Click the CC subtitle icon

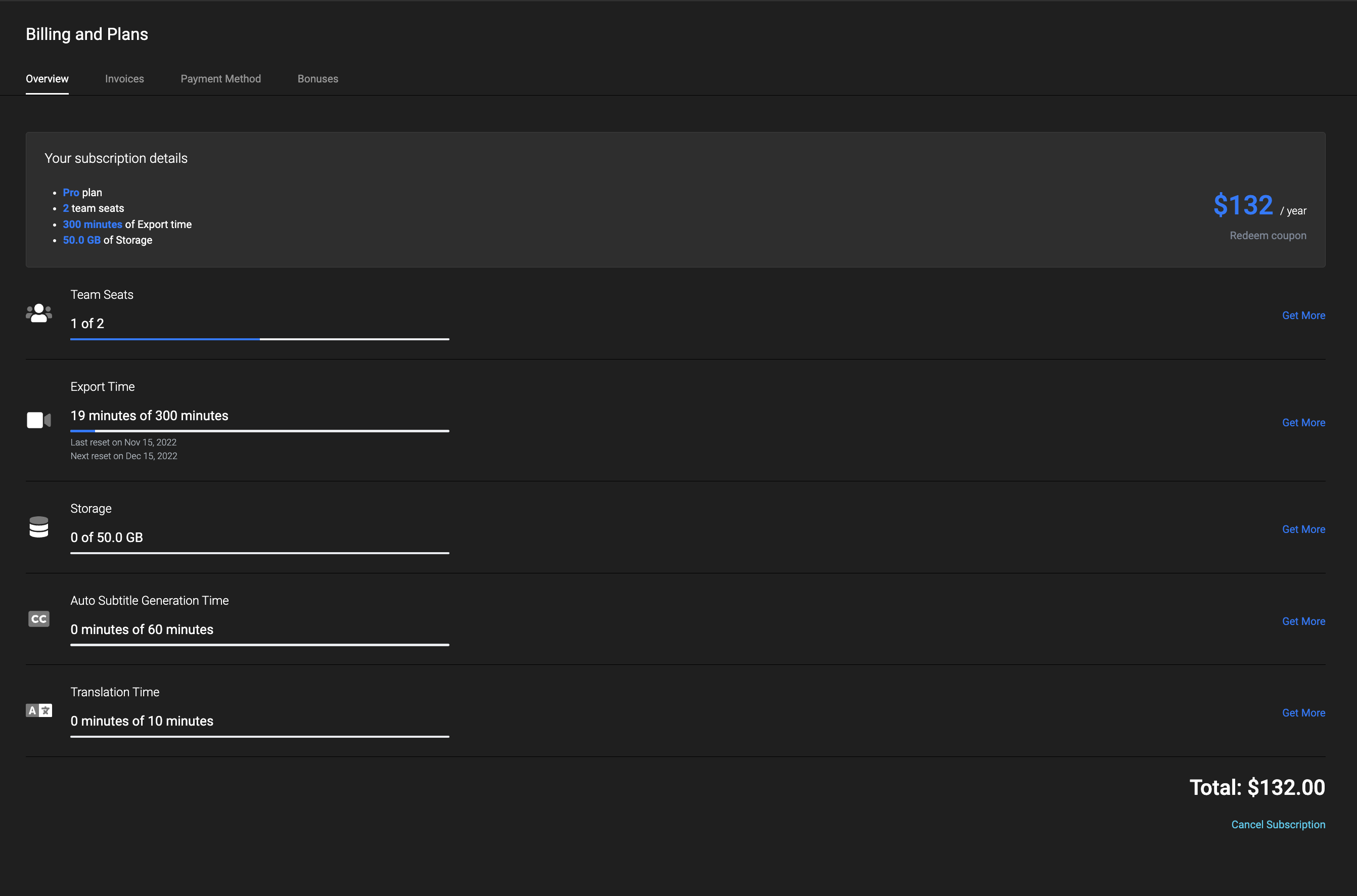click(x=39, y=619)
